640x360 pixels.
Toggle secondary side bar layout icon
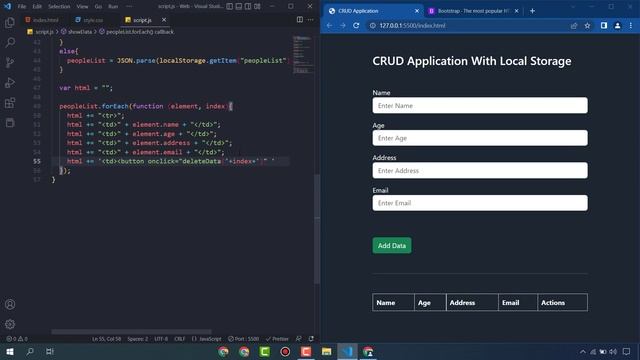pyautogui.click(x=248, y=7)
